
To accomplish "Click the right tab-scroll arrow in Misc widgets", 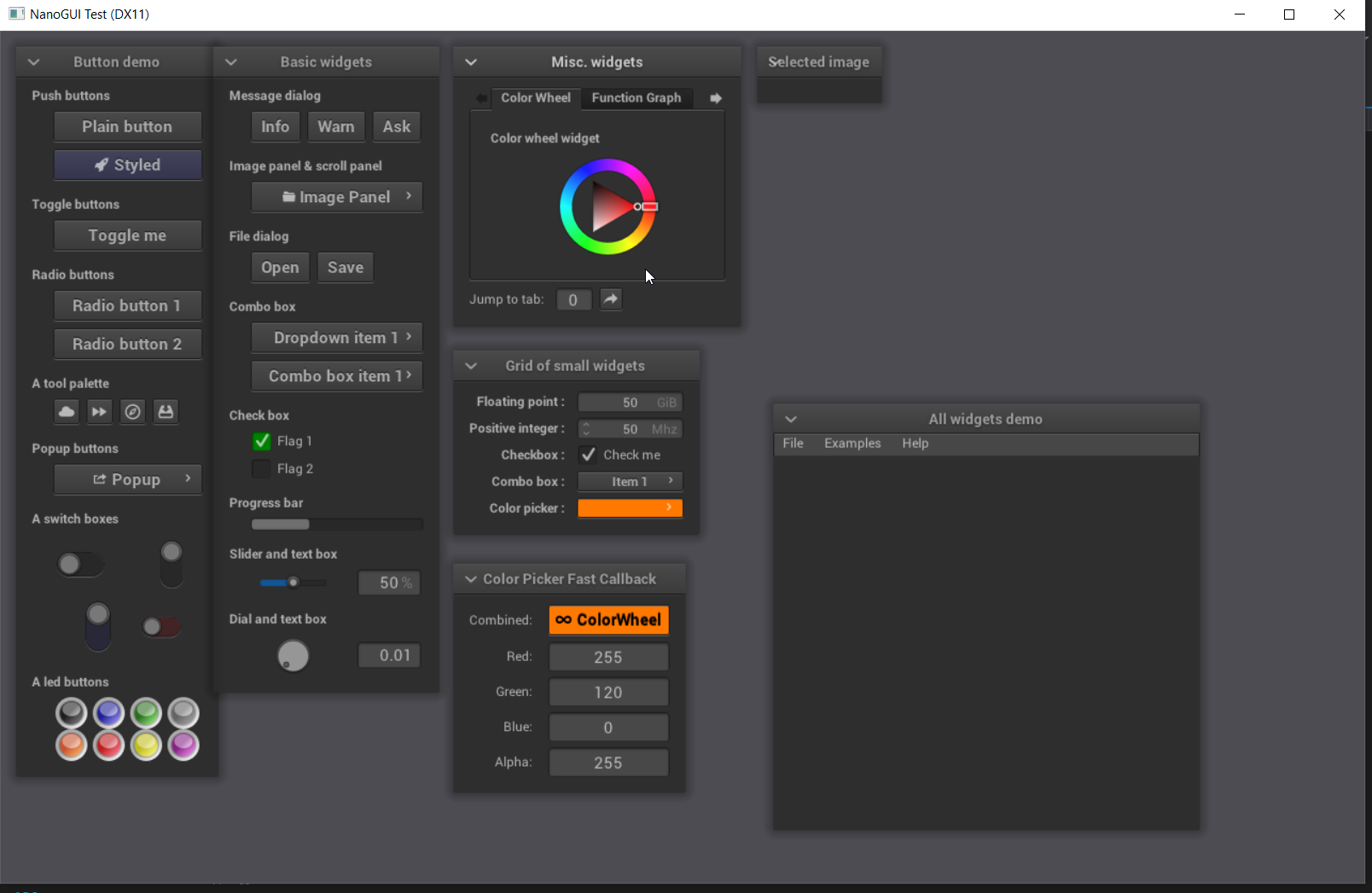I will click(715, 98).
